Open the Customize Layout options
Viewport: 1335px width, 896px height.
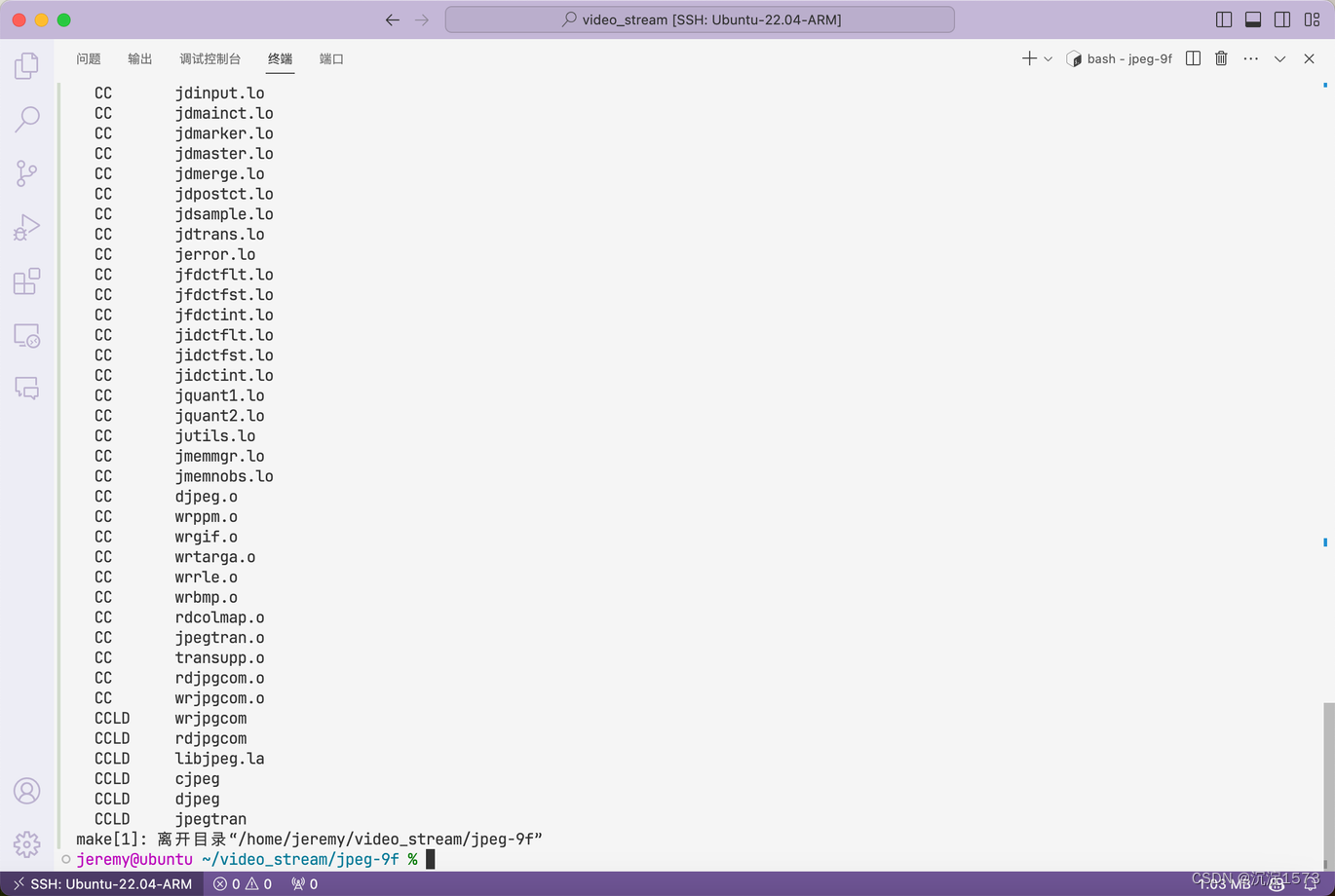pyautogui.click(x=1312, y=19)
